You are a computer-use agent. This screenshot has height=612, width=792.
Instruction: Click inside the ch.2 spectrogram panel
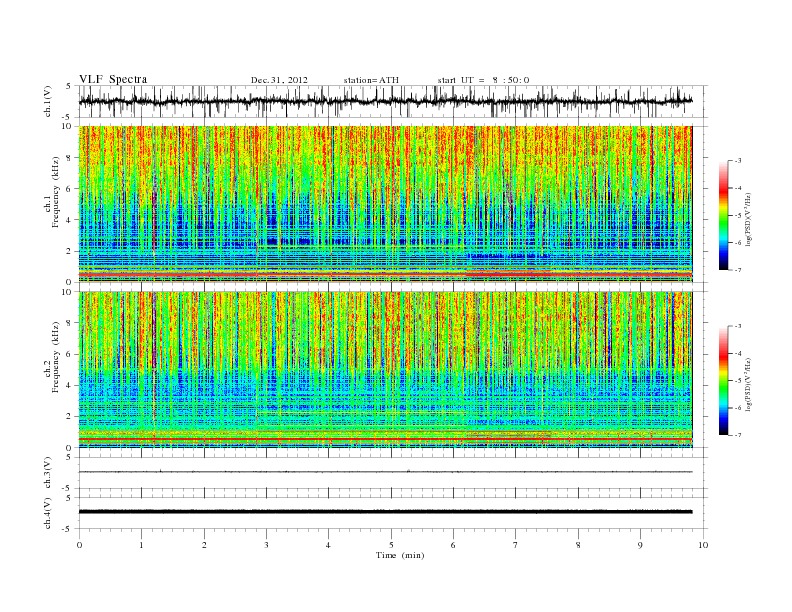pos(385,370)
